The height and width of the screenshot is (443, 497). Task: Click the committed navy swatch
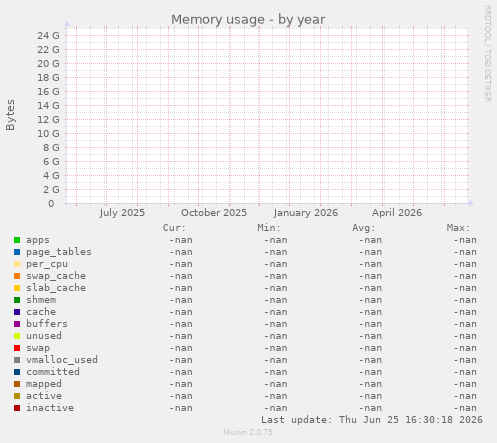(17, 372)
